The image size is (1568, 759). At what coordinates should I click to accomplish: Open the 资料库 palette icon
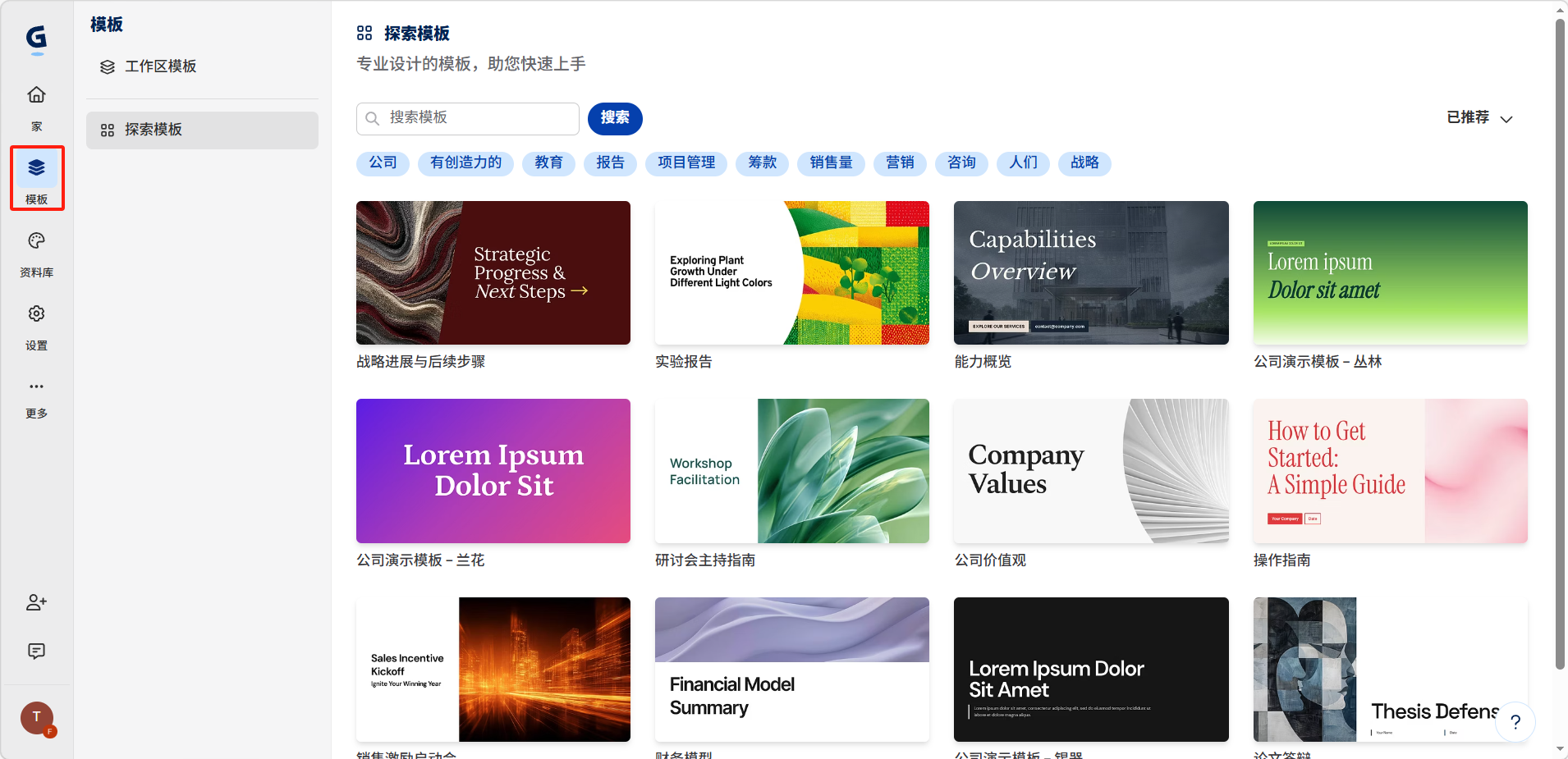click(x=36, y=241)
